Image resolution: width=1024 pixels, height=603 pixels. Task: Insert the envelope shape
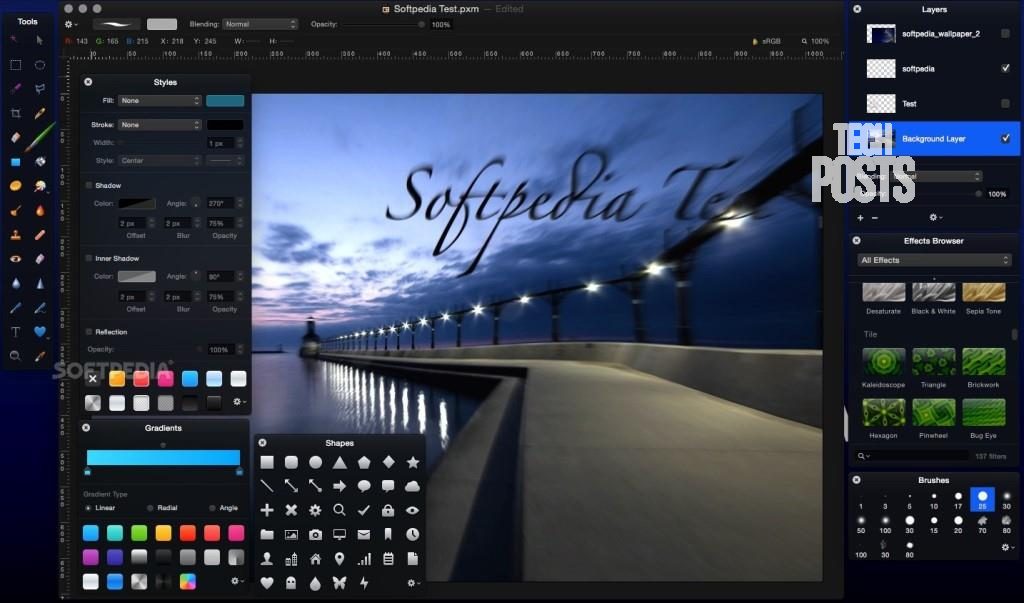pyautogui.click(x=364, y=534)
